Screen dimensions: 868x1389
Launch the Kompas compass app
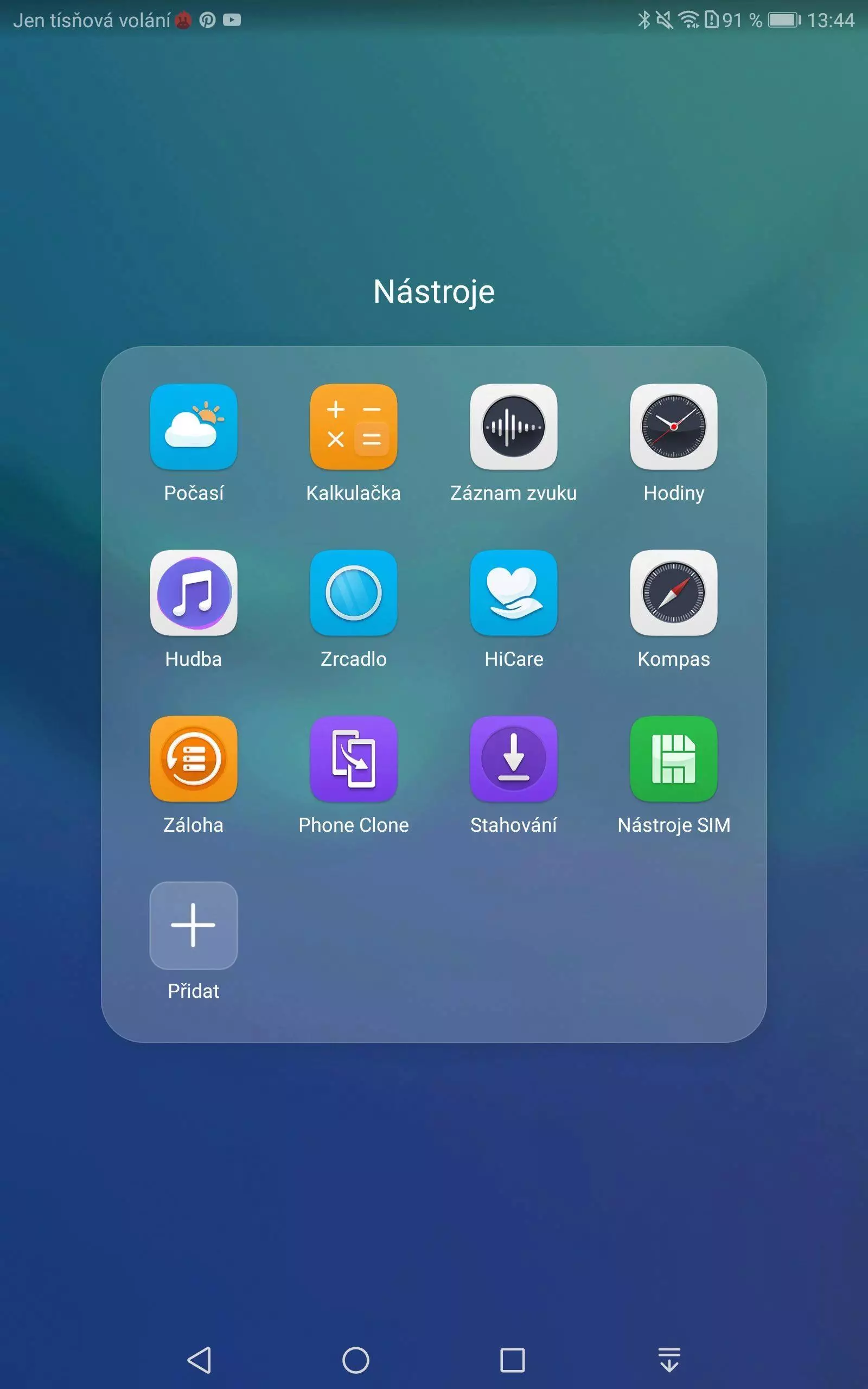pos(673,592)
